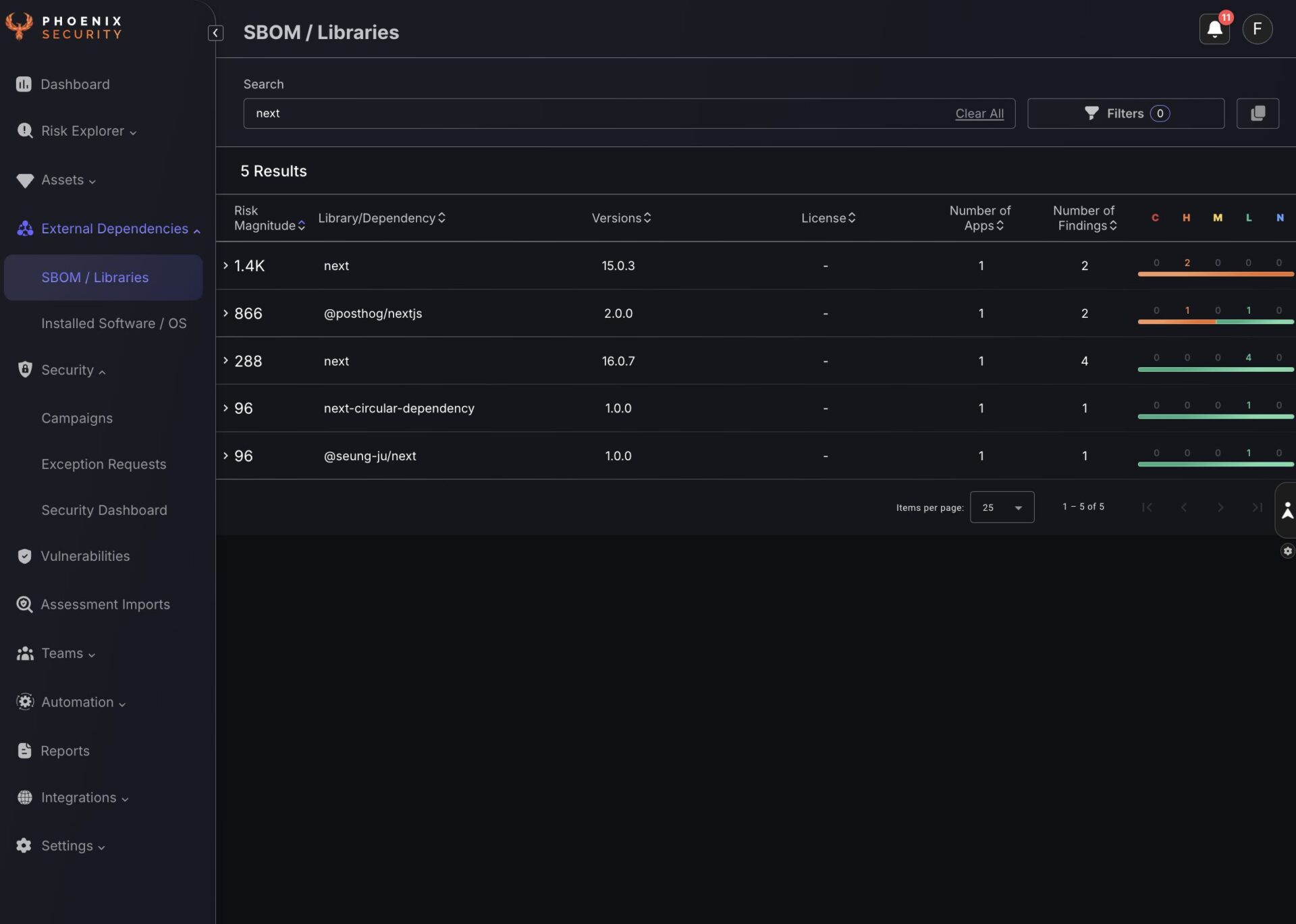Image resolution: width=1296 pixels, height=924 pixels.
Task: Open the small gear icon at right edge
Action: tap(1287, 551)
